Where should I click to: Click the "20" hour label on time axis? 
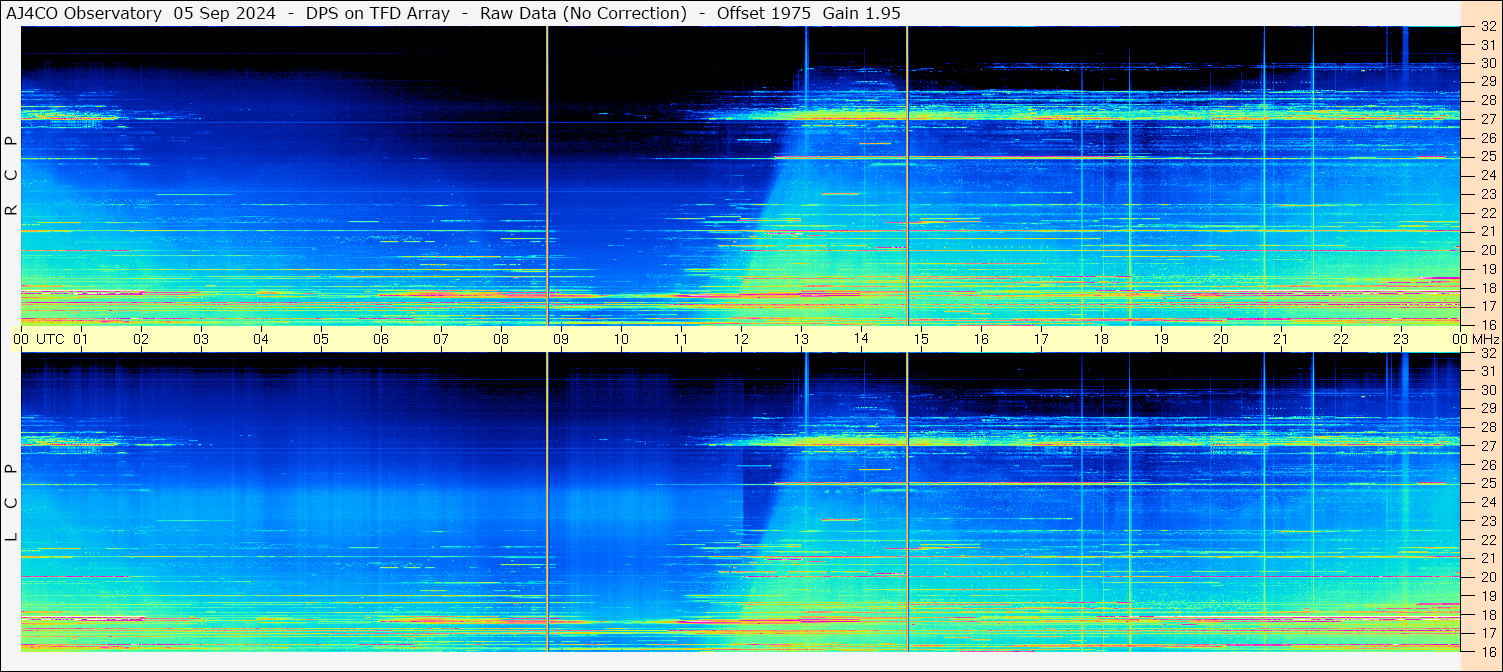coord(1221,339)
